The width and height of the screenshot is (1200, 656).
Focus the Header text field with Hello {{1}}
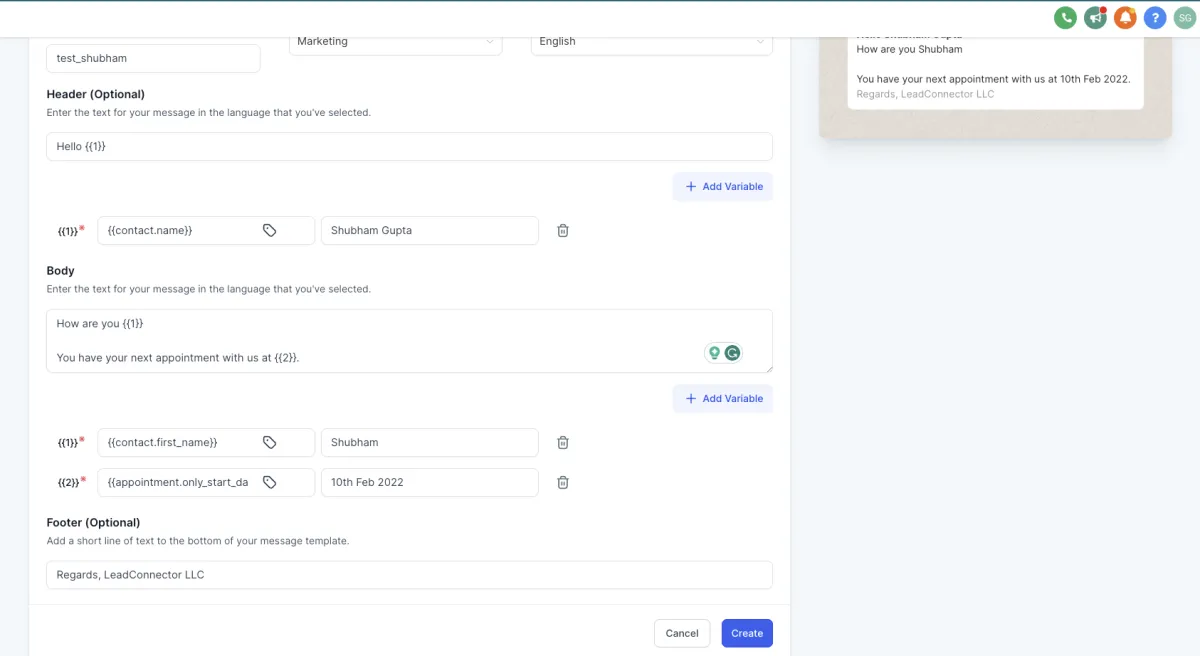pos(409,146)
